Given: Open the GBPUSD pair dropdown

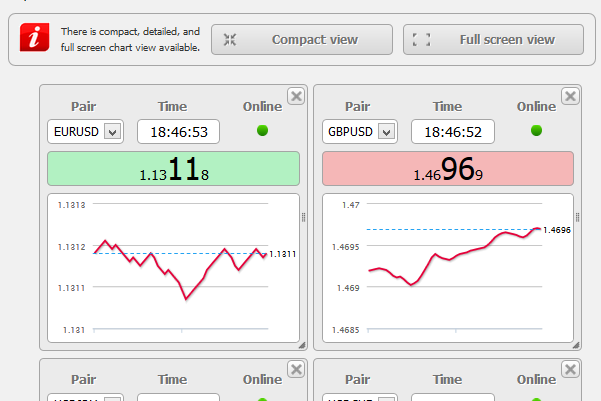Looking at the screenshot, I should 360,131.
